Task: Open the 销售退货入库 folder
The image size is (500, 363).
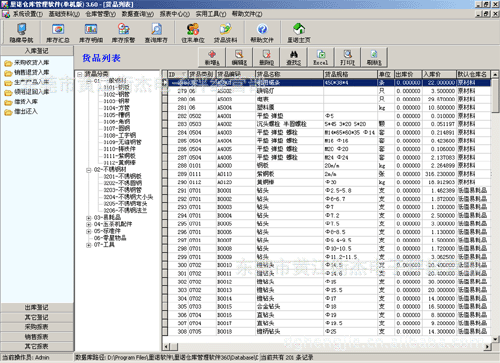Action: click(27, 72)
